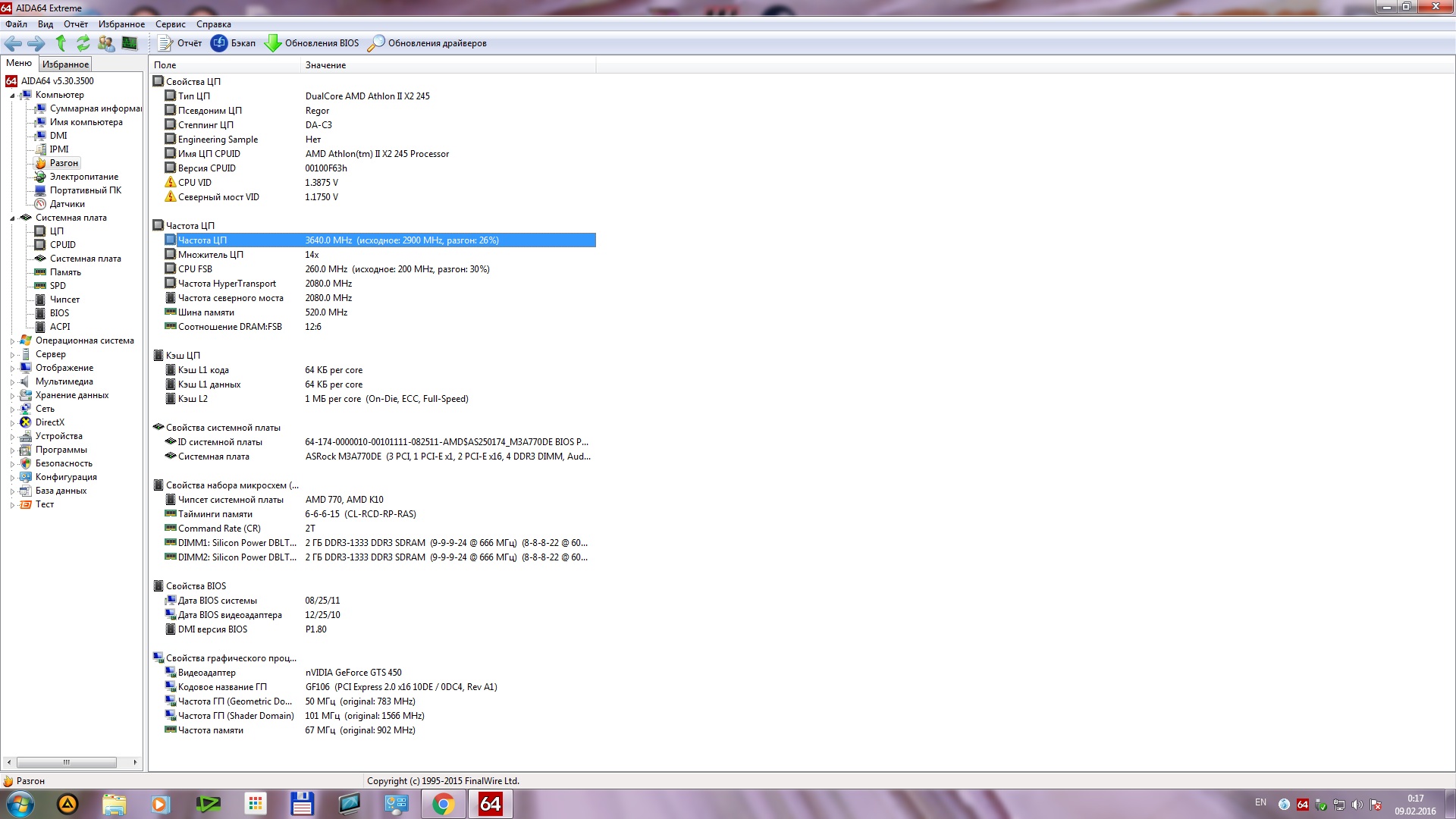
Task: Expand the Сеть node
Action: point(12,409)
